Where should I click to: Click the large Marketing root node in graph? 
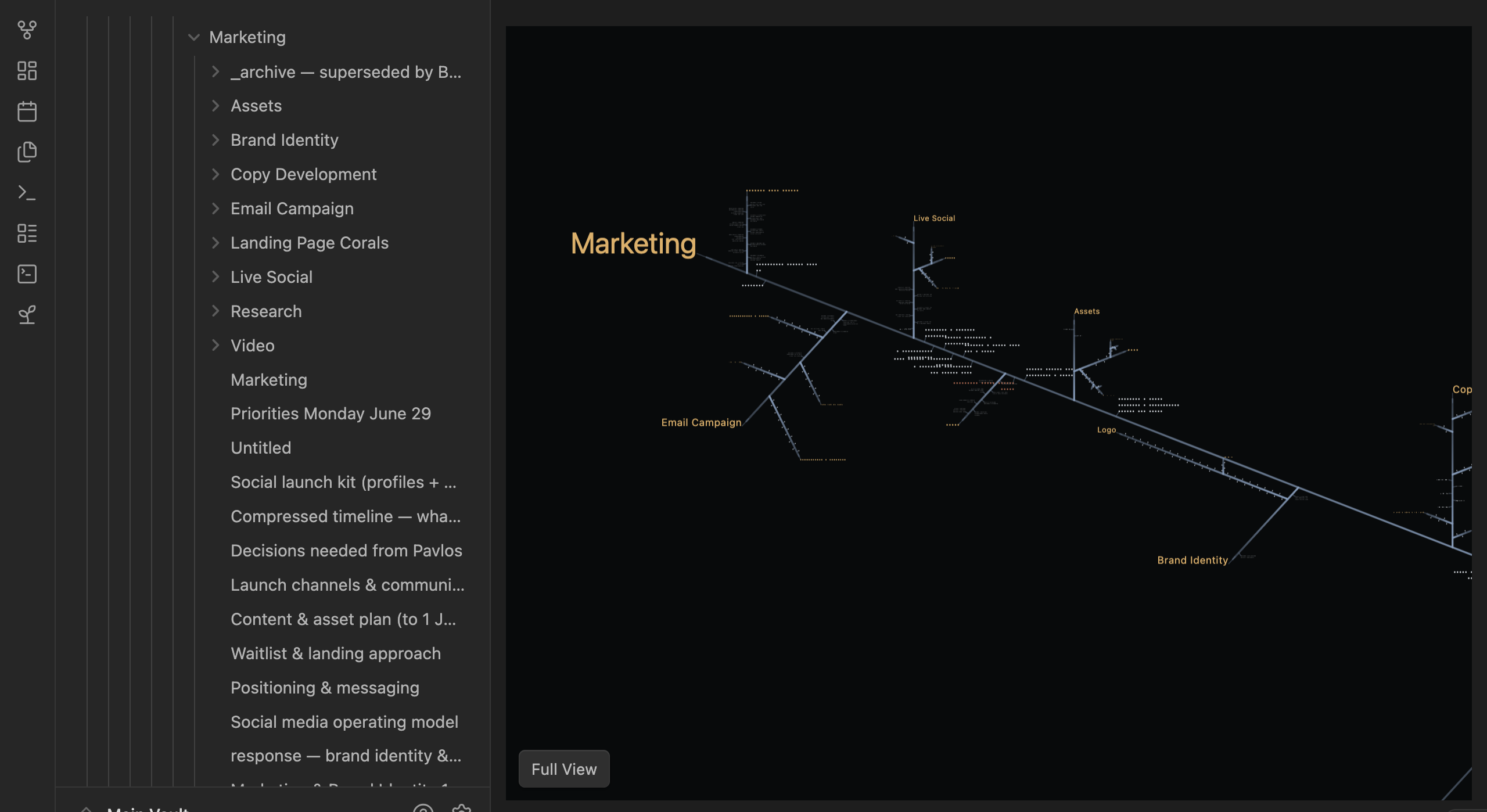tap(633, 243)
